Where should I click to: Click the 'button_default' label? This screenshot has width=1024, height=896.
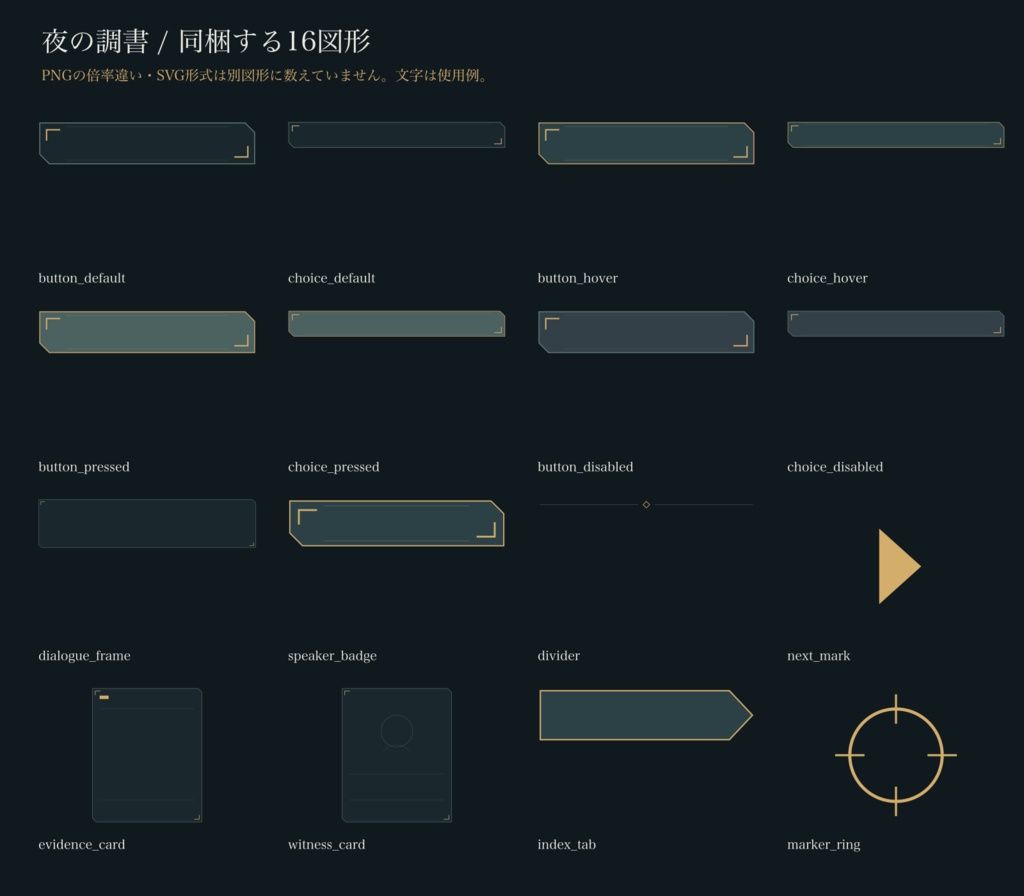(82, 278)
